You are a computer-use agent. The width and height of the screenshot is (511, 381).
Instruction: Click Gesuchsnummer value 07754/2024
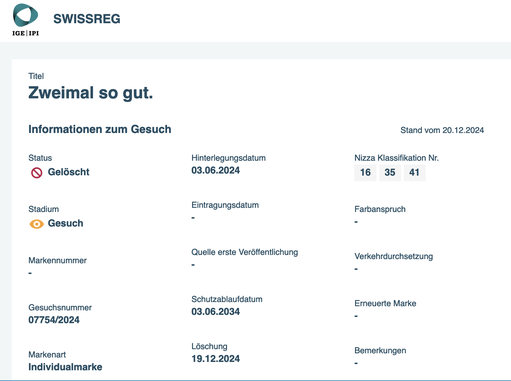[54, 320]
